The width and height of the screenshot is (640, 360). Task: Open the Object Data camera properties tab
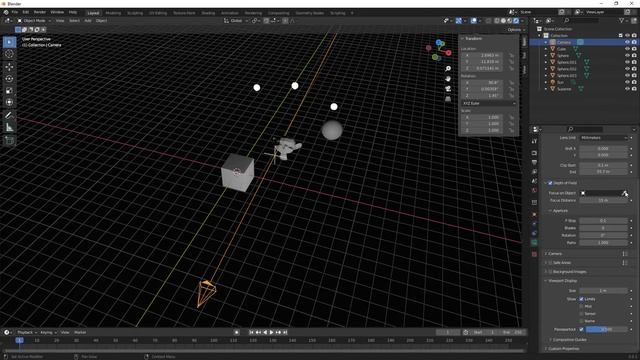point(534,242)
